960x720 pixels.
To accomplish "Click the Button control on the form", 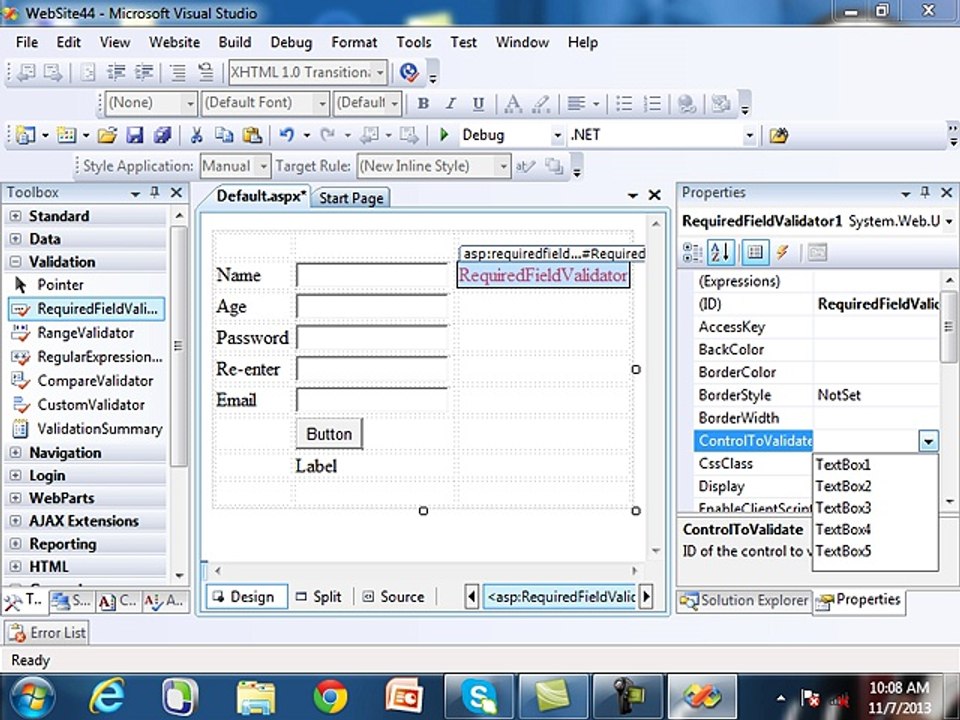I will tap(329, 434).
